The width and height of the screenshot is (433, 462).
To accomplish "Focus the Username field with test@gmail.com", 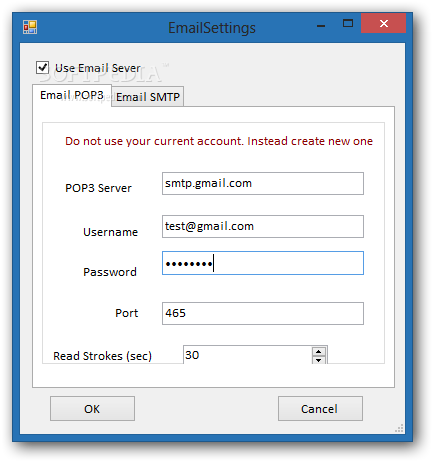I will [263, 227].
